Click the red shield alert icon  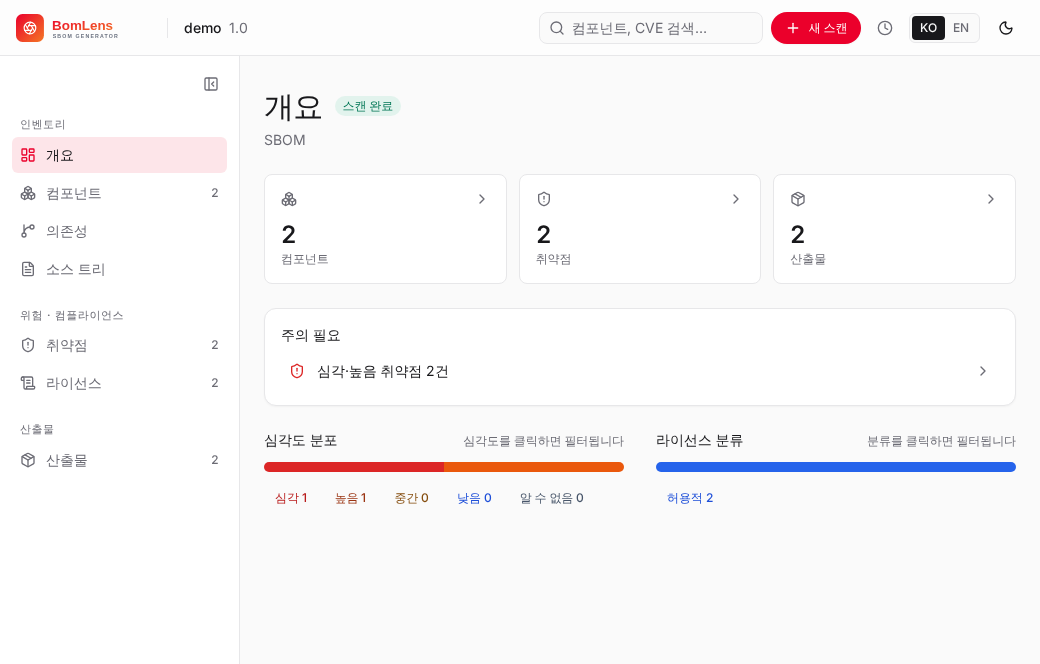coord(297,371)
